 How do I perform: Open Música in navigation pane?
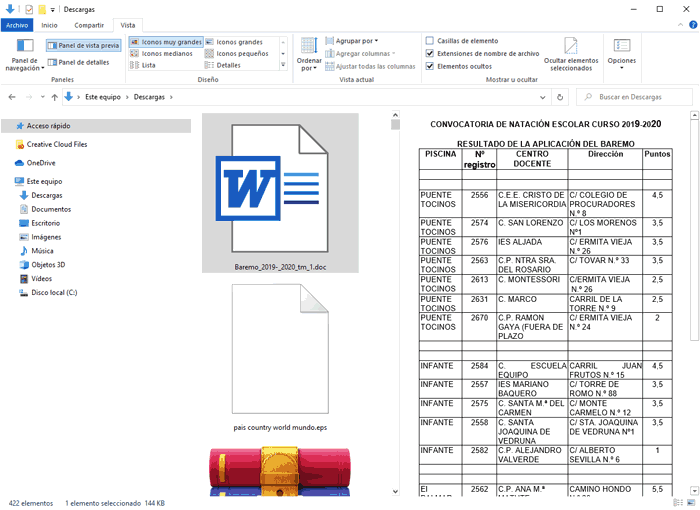pos(42,251)
